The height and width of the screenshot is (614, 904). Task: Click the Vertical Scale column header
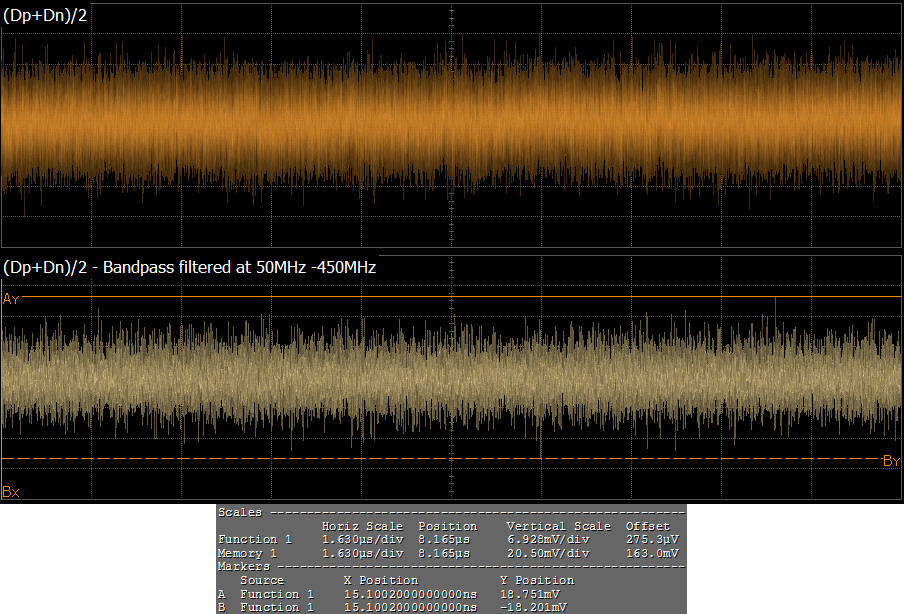pyautogui.click(x=558, y=526)
